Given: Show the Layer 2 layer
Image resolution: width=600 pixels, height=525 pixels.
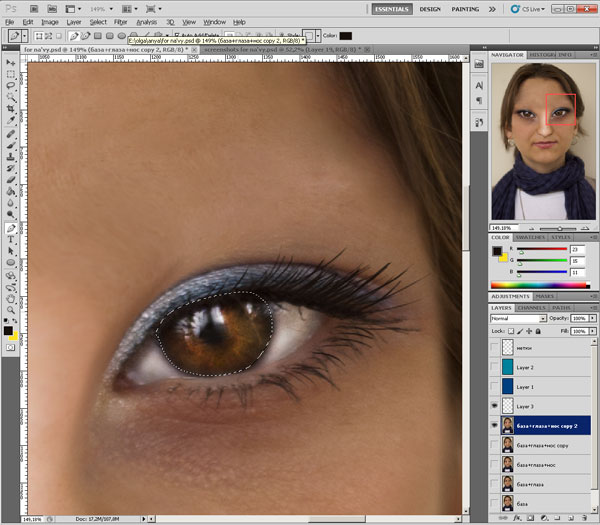Looking at the screenshot, I should click(x=496, y=367).
